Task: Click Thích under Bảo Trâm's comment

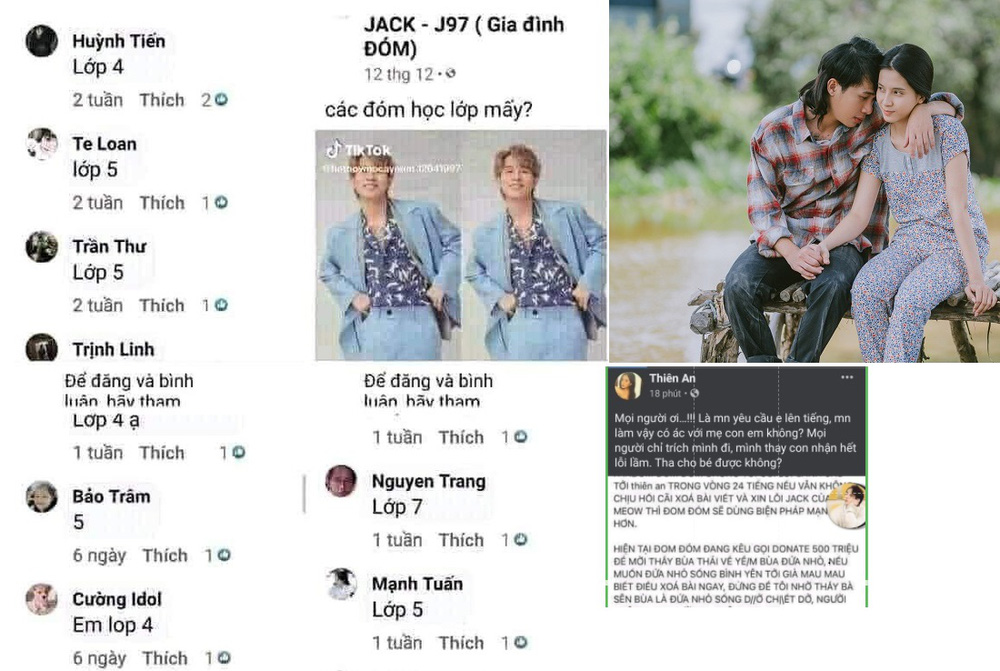Action: [165, 556]
